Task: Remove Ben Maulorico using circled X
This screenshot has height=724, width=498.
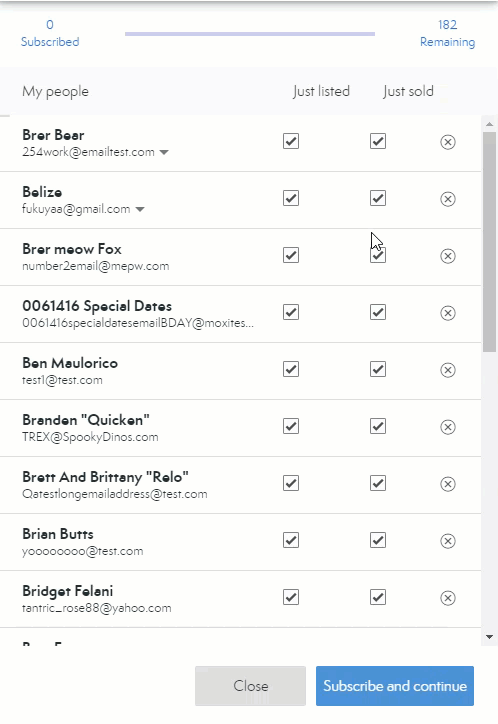Action: (x=448, y=370)
